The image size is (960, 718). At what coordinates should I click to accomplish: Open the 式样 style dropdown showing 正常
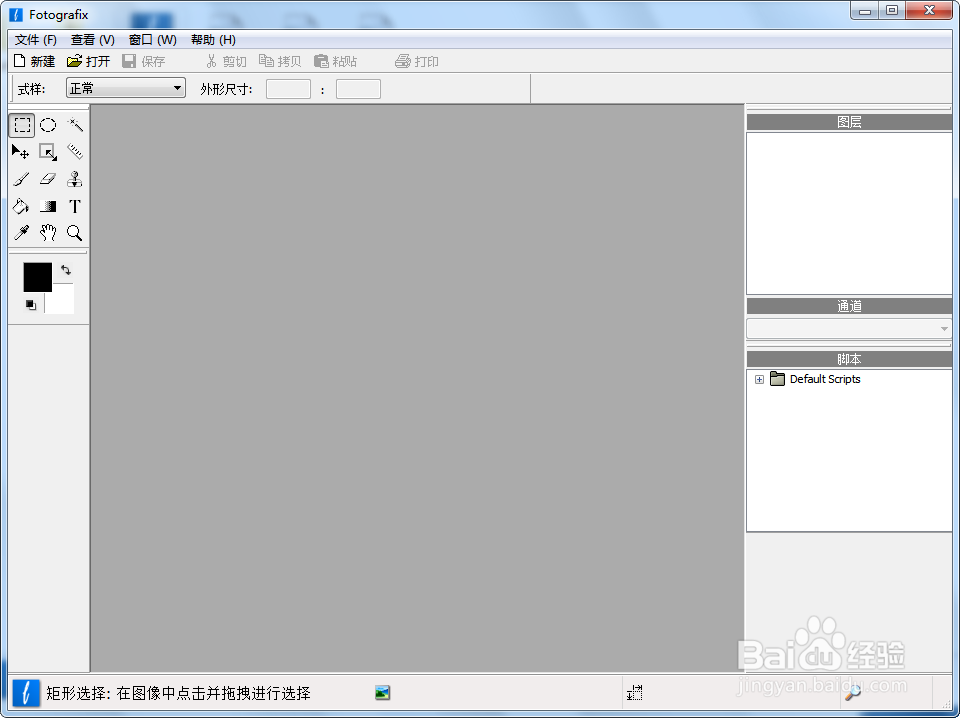pyautogui.click(x=126, y=89)
